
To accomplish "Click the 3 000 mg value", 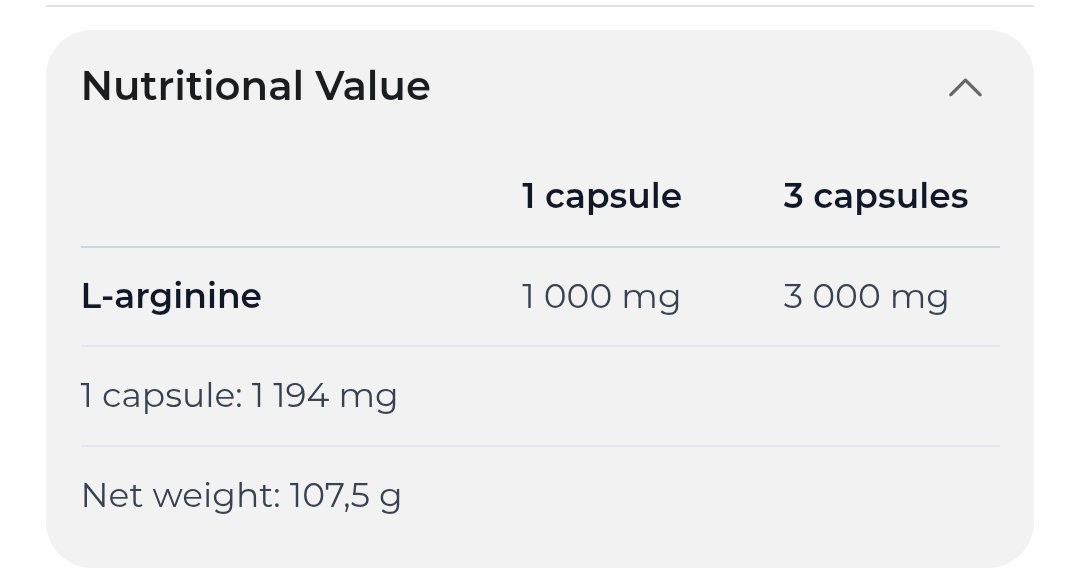I will click(865, 296).
